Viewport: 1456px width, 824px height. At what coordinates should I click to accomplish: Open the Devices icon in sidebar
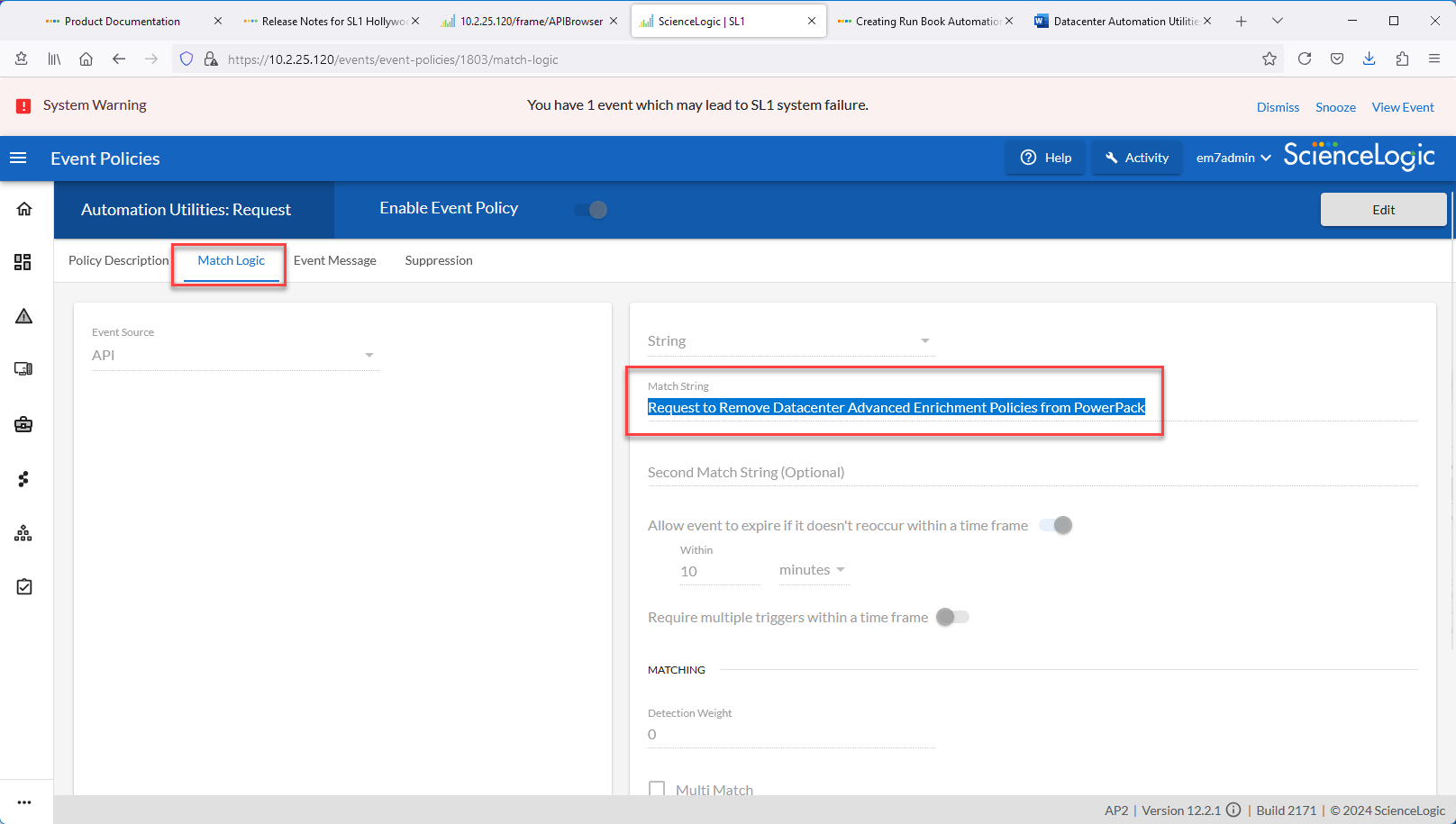23,369
